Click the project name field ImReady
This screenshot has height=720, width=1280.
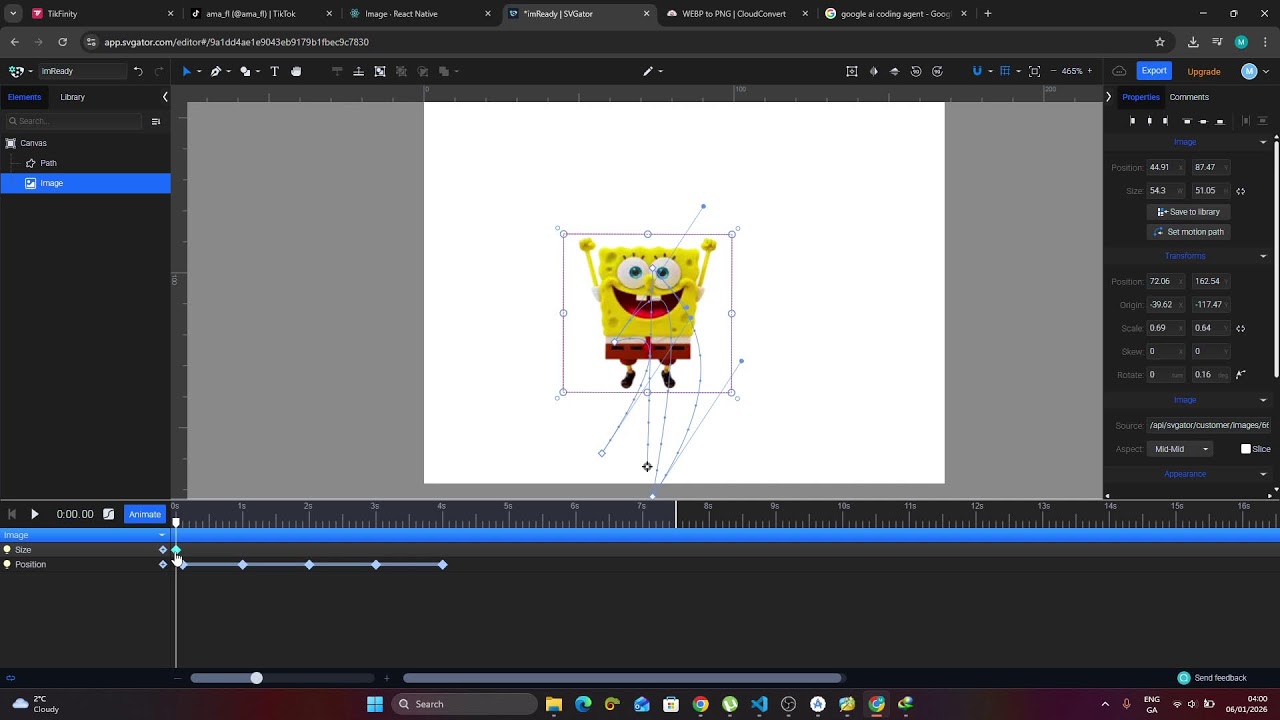click(x=82, y=71)
